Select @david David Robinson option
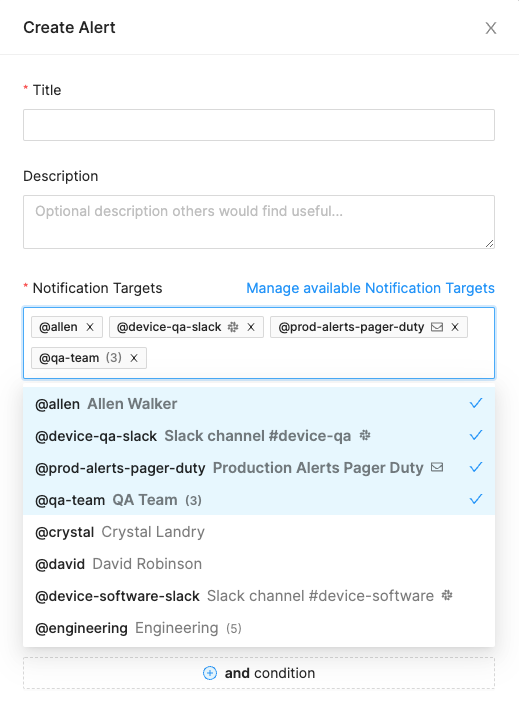Viewport: 519px width, 705px height. (259, 564)
